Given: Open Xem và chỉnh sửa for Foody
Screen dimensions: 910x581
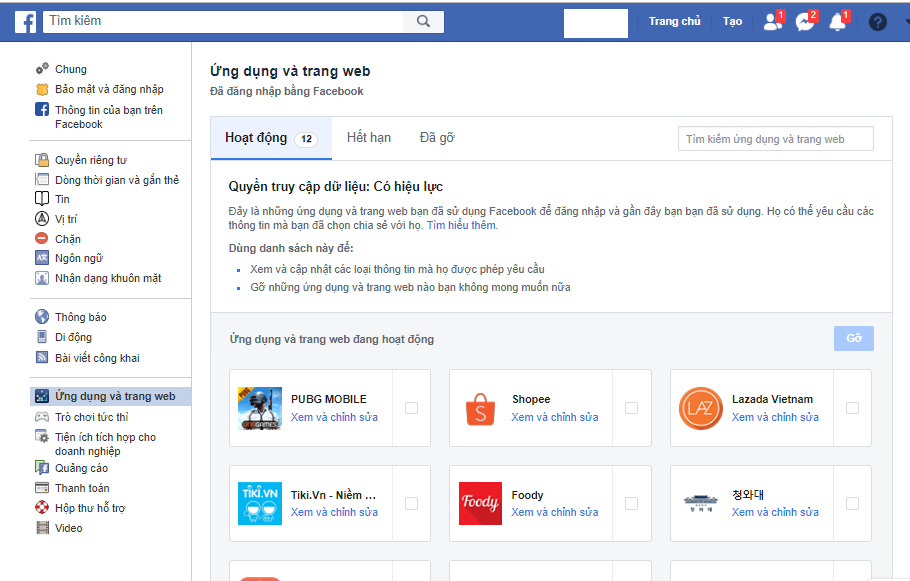Looking at the screenshot, I should 555,513.
